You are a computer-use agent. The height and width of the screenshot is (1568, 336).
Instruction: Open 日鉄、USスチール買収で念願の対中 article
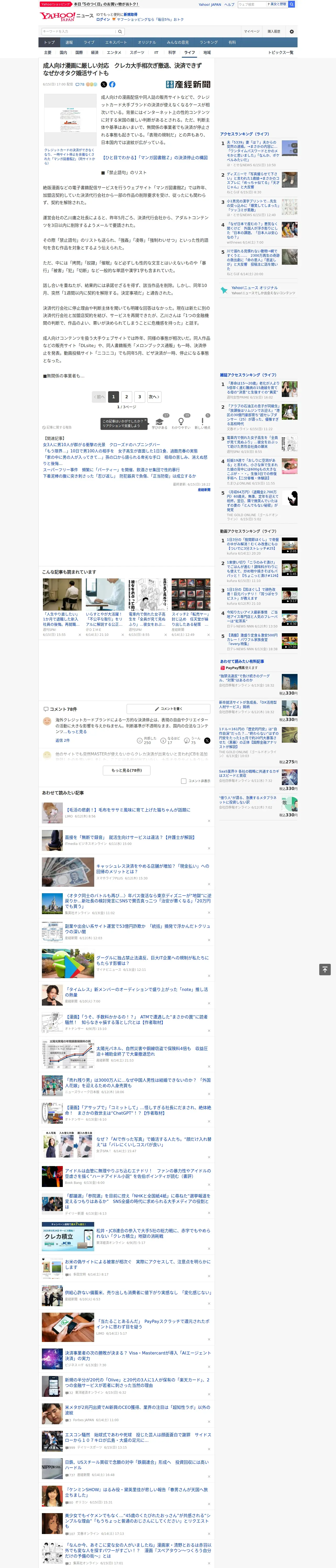137,1465
